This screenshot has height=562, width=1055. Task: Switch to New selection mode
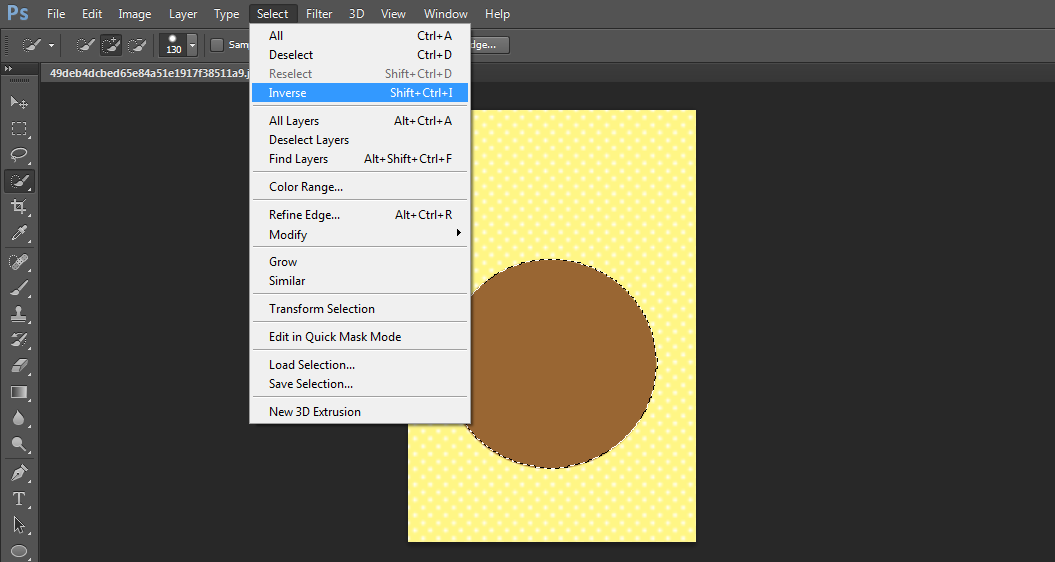(85, 45)
